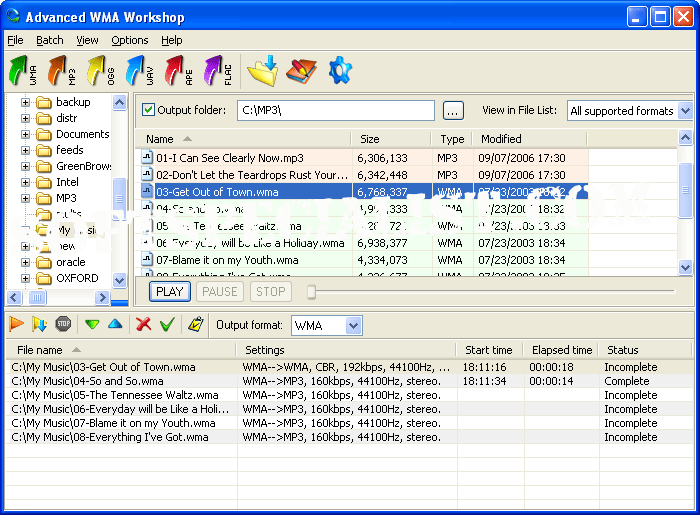The height and width of the screenshot is (515, 700).
Task: Click the playback position slider handle
Action: 312,292
